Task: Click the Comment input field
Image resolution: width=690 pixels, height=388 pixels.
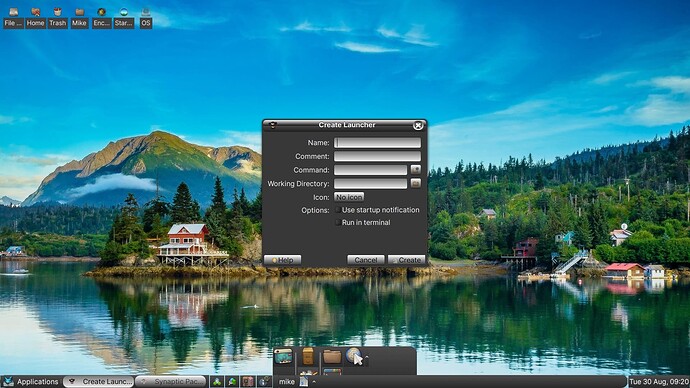Action: (x=377, y=156)
